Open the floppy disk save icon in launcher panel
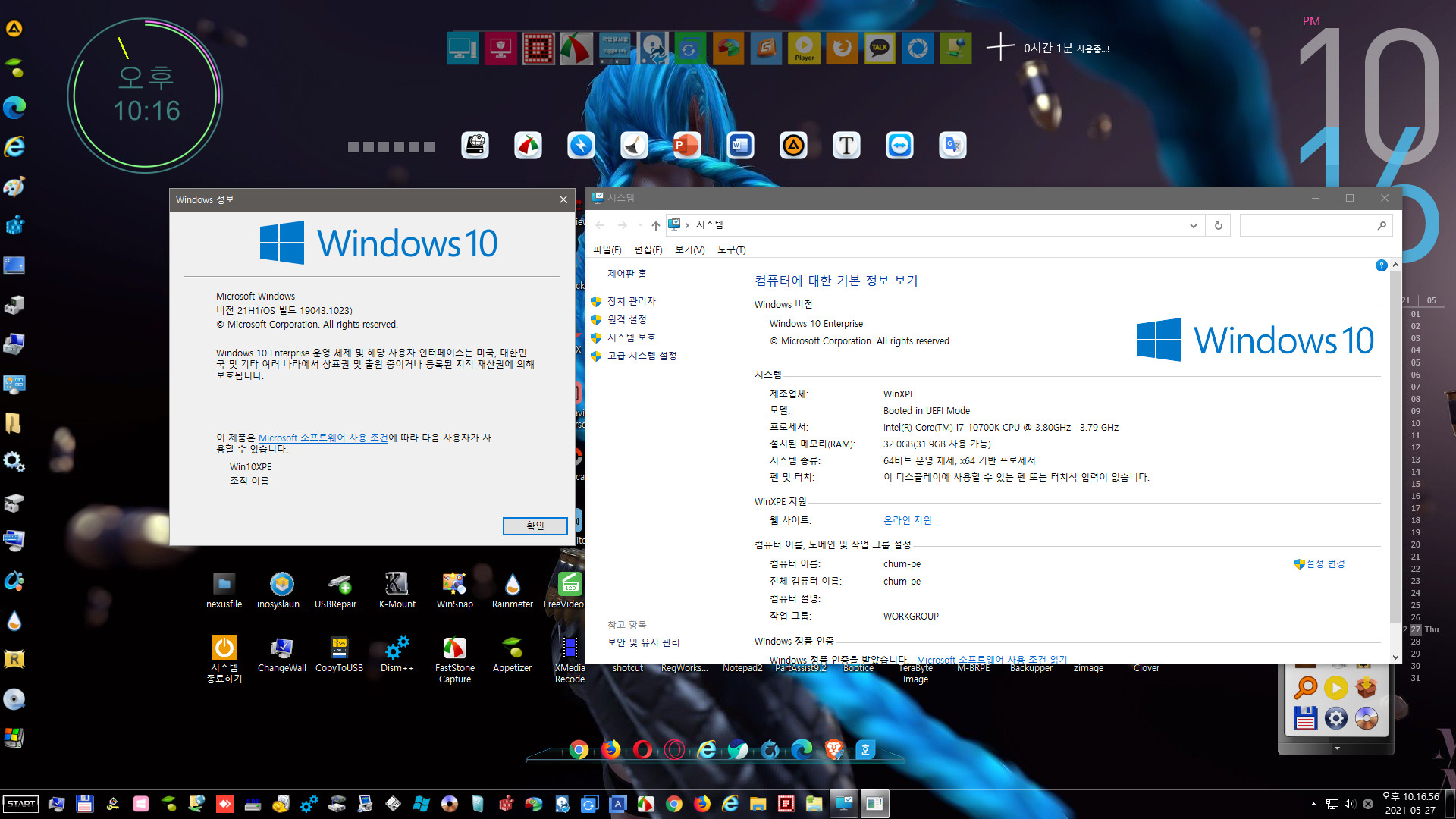 click(x=1305, y=718)
